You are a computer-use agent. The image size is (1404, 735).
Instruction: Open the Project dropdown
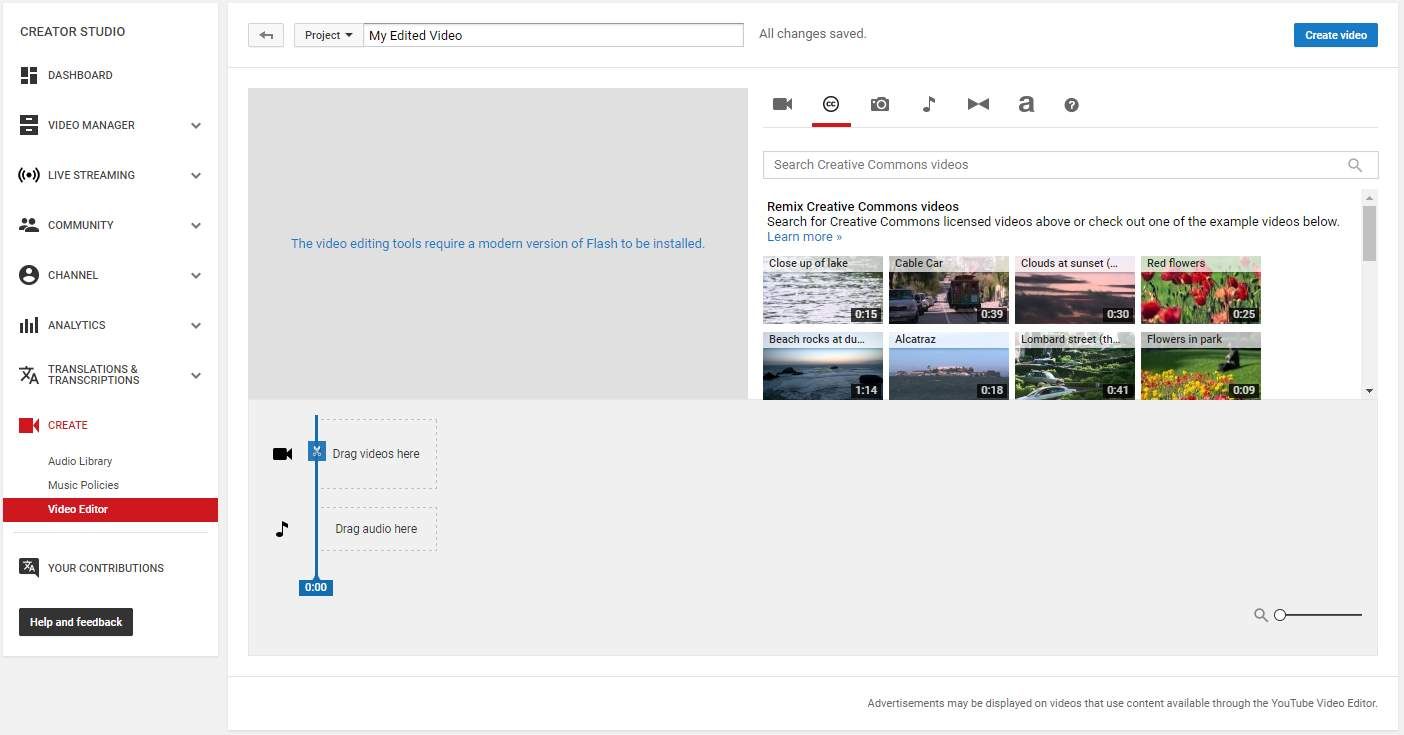(328, 35)
